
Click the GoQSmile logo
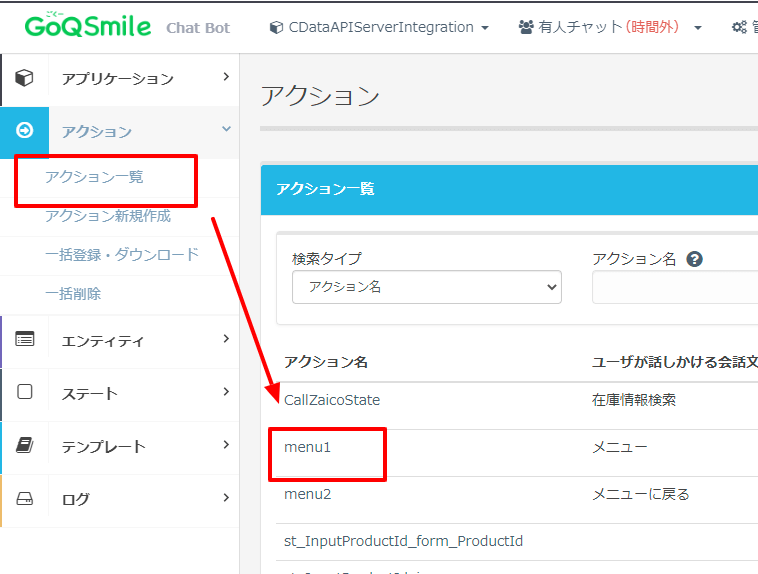tap(88, 26)
